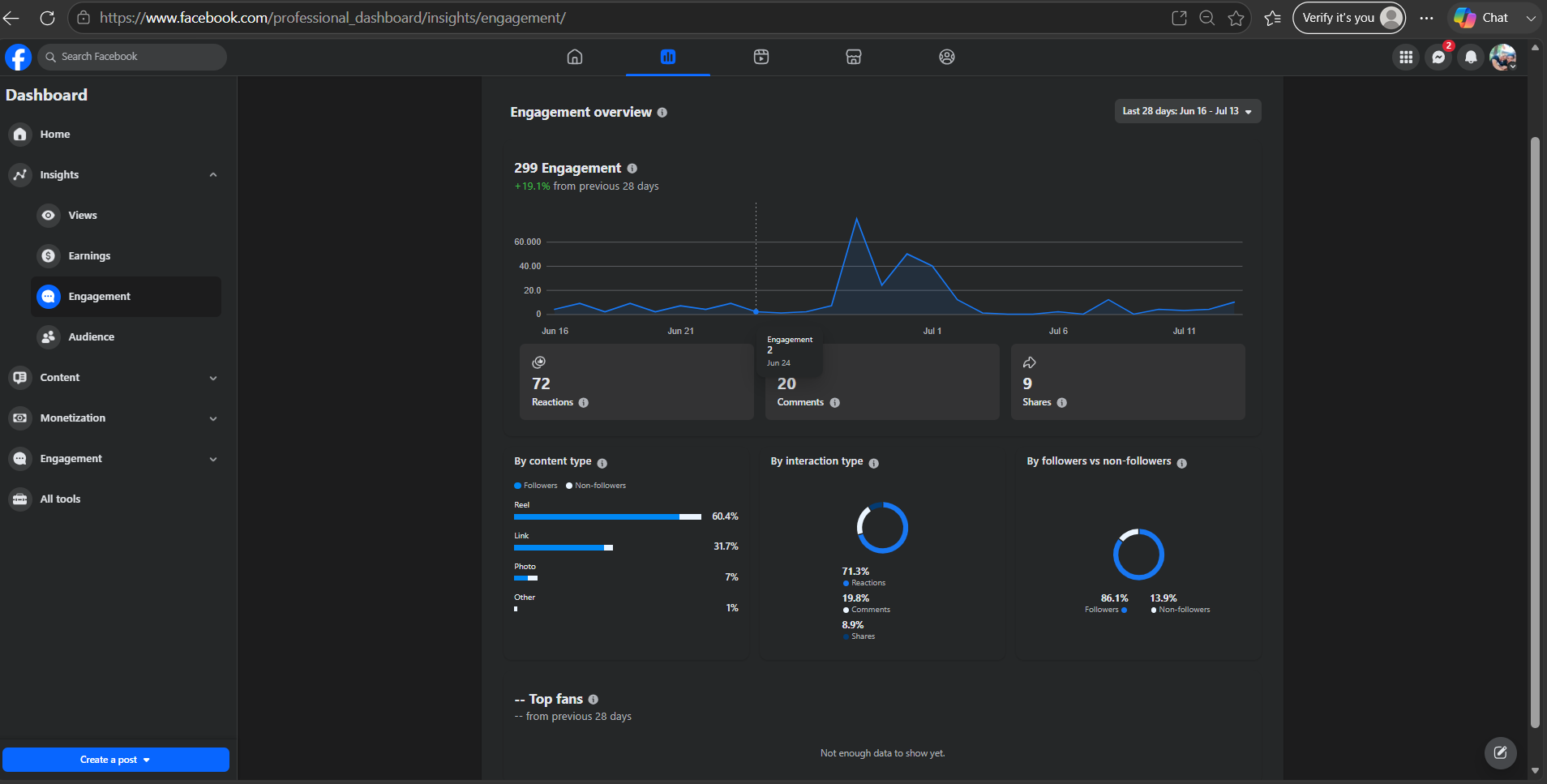This screenshot has height=784, width=1547.
Task: Open All tools in the sidebar
Action: click(114, 499)
